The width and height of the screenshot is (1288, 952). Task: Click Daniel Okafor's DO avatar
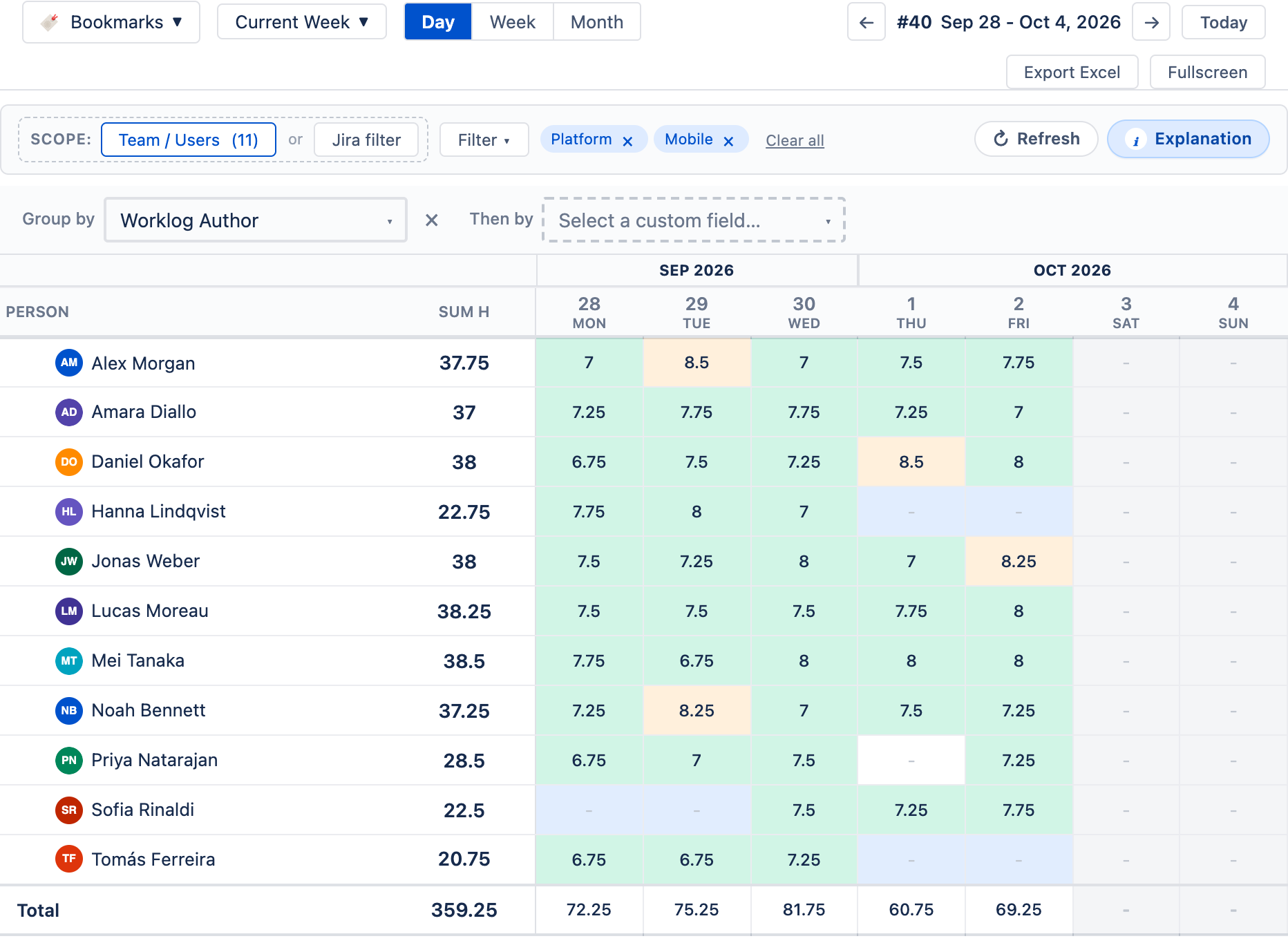click(x=69, y=462)
